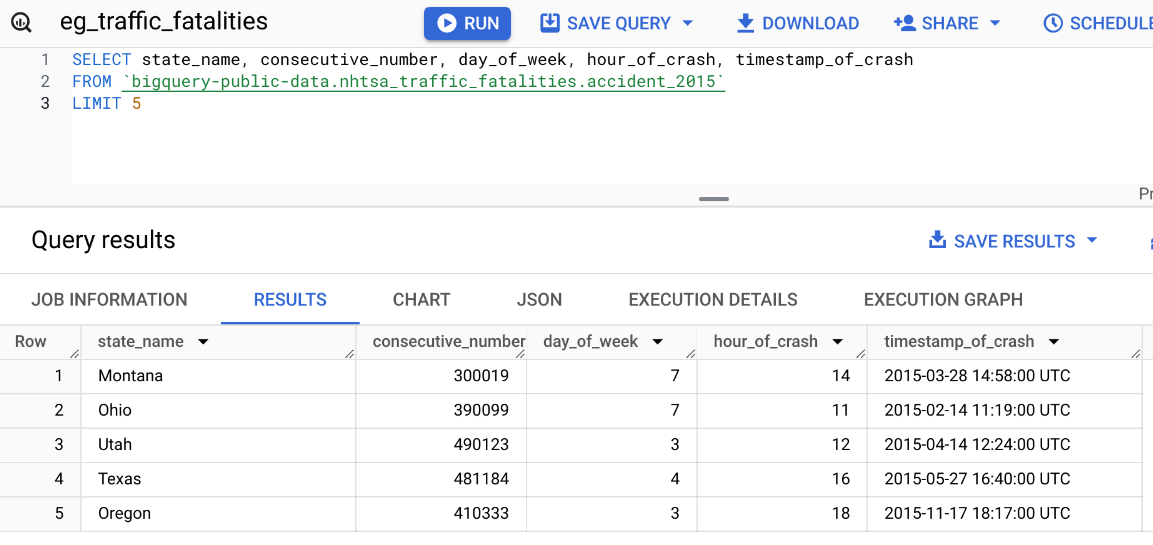Click the Share button

(934, 23)
